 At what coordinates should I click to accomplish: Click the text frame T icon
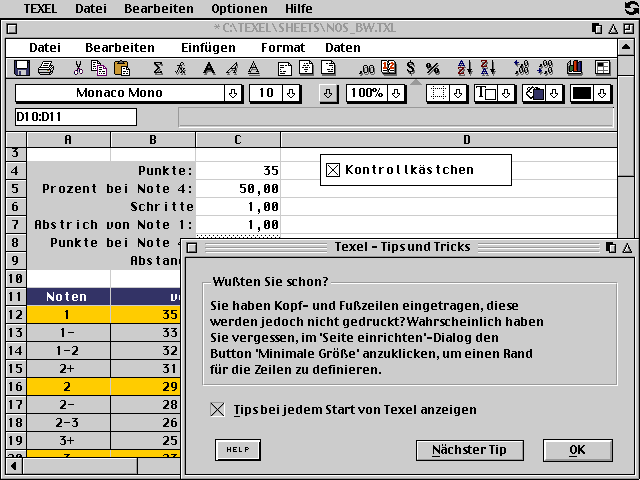(x=486, y=93)
